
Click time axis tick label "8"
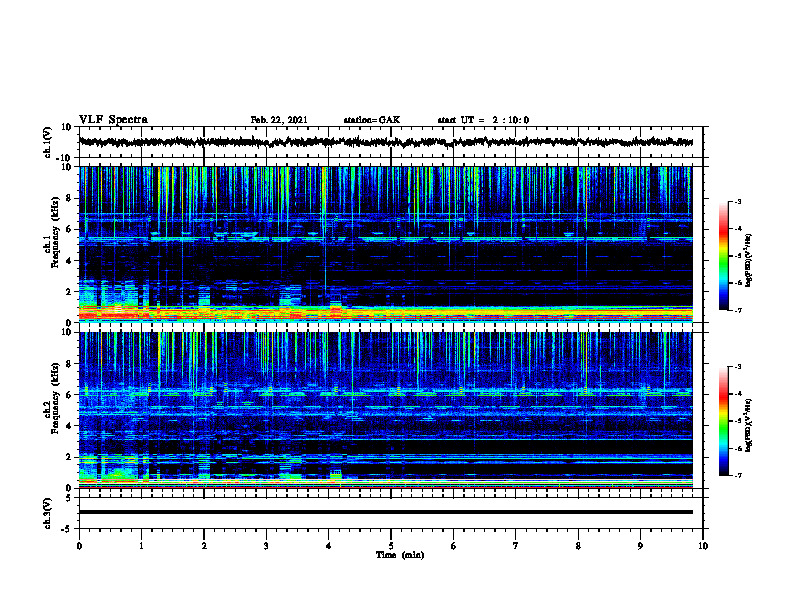click(x=578, y=546)
